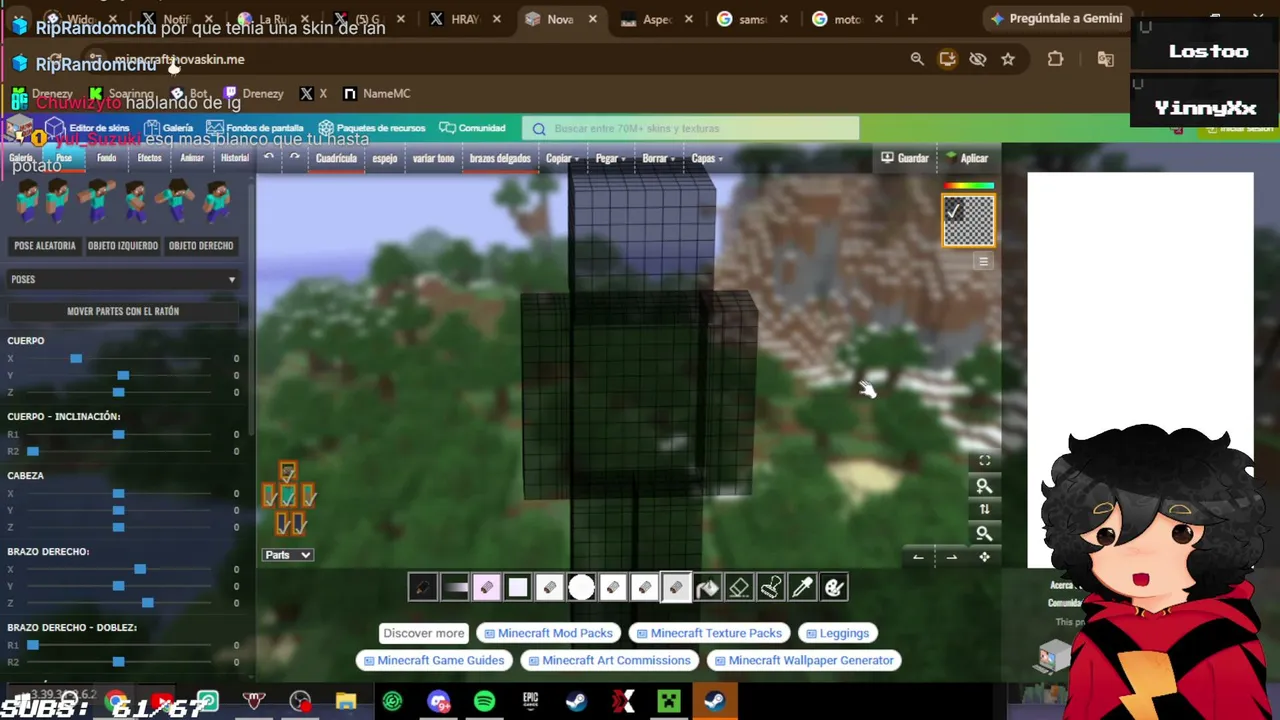Open the Parts dropdown selector
This screenshot has height=720, width=1280.
click(x=288, y=555)
